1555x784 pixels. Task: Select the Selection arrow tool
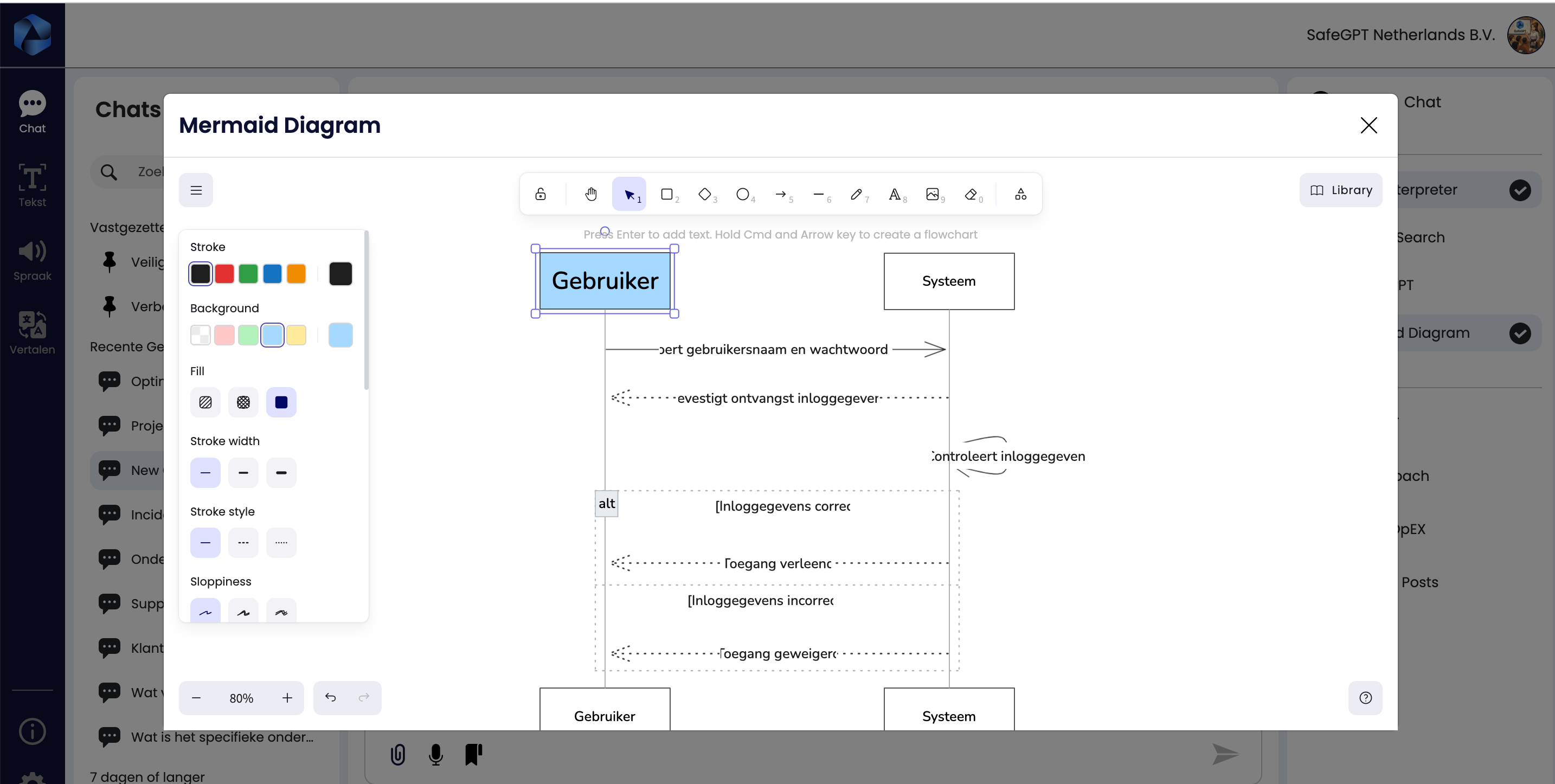[629, 194]
